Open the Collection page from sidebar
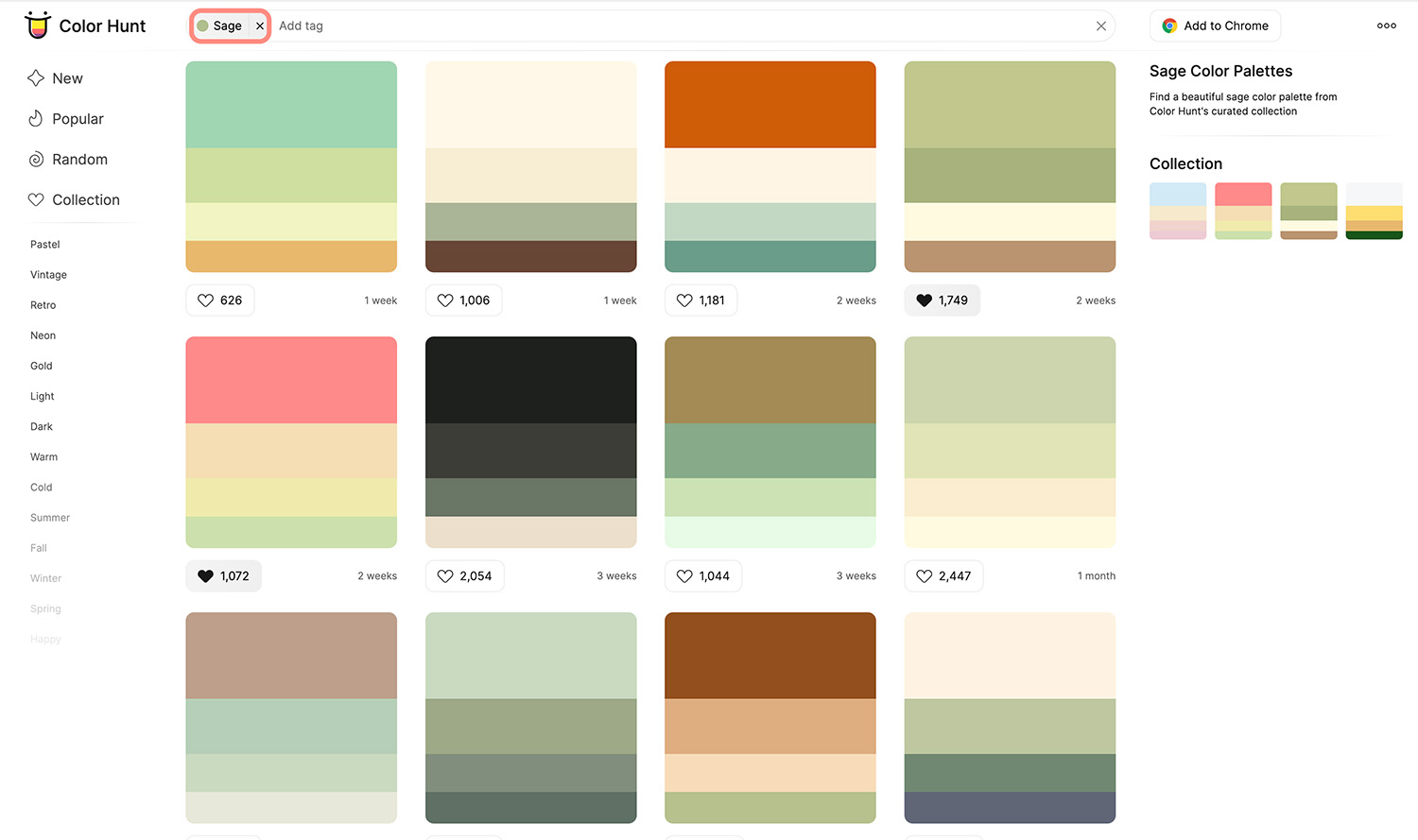 click(74, 200)
